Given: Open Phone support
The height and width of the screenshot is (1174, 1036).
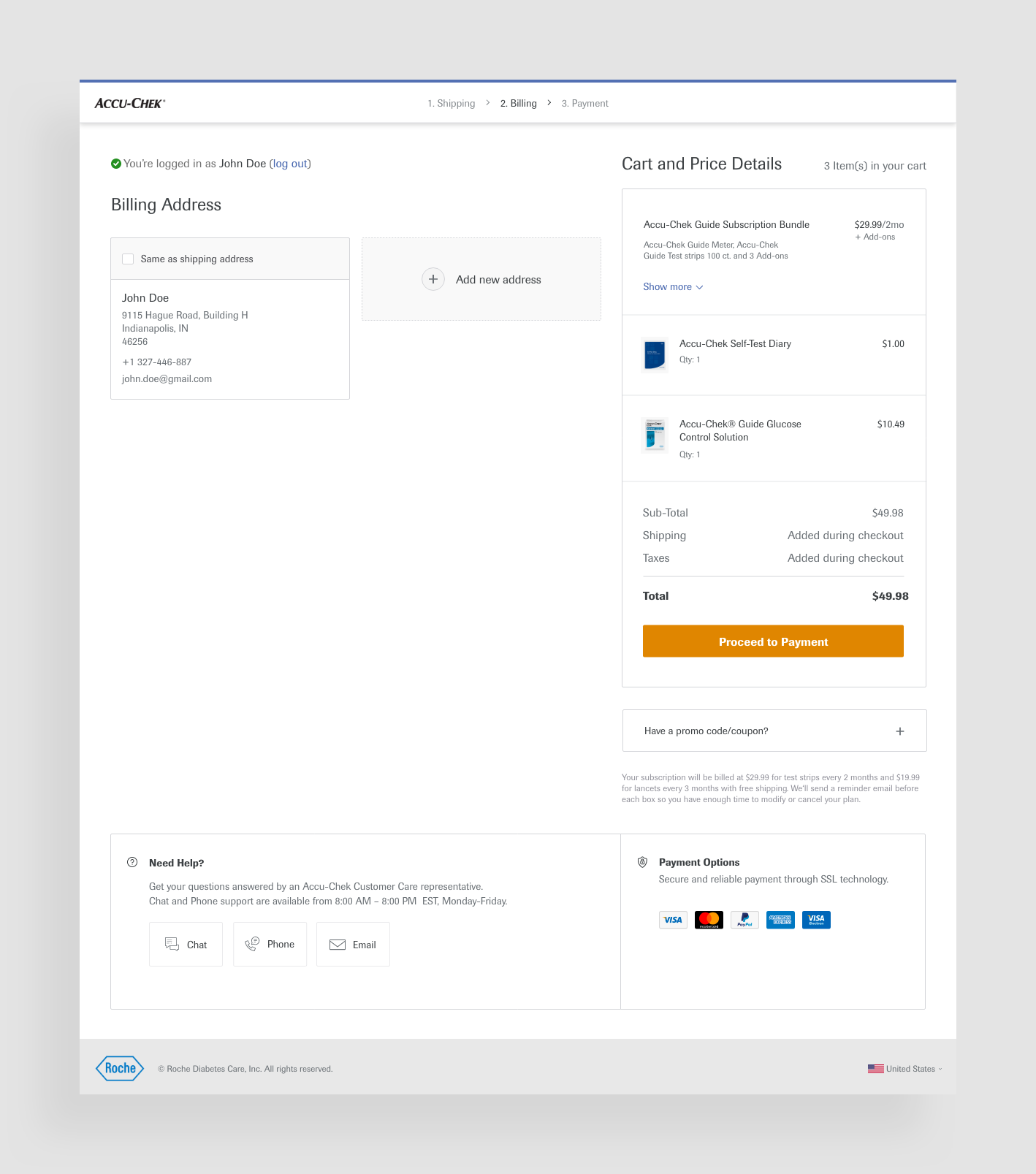Looking at the screenshot, I should coord(270,945).
